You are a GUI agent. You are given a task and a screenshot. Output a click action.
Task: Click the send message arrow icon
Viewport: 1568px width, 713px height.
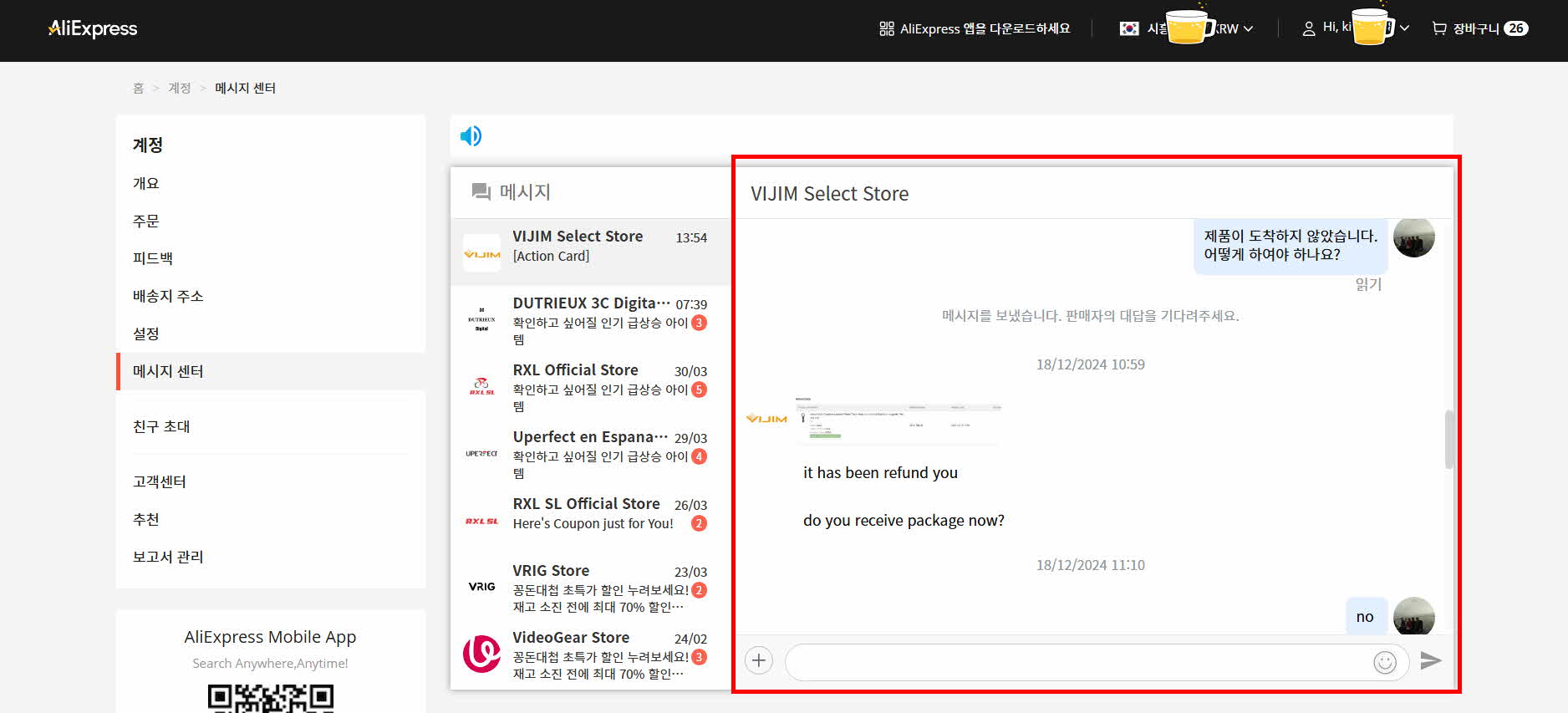(x=1431, y=660)
